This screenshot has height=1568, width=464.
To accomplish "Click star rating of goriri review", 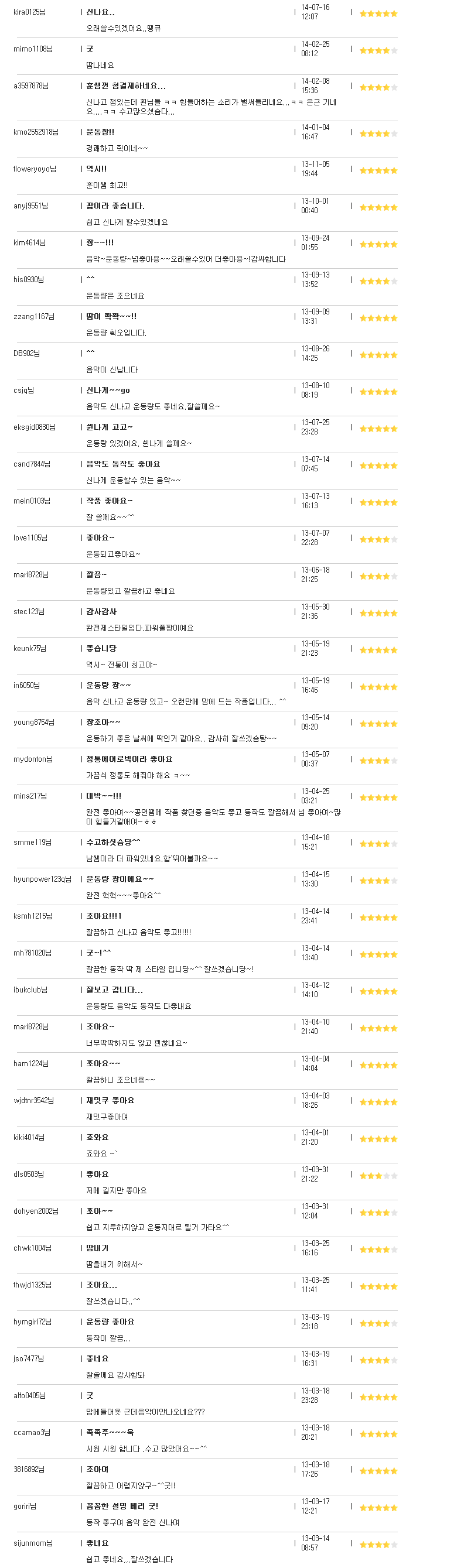I will tap(378, 1508).
